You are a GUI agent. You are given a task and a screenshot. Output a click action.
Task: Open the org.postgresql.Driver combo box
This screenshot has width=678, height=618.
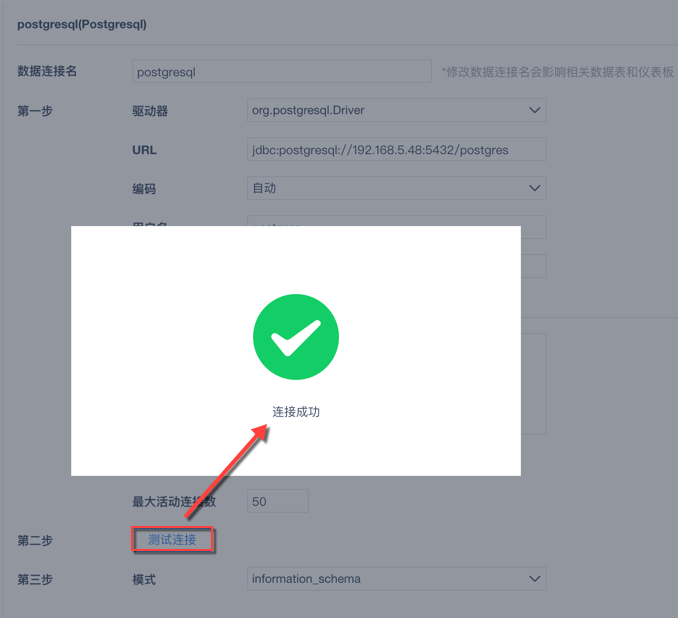tap(397, 110)
